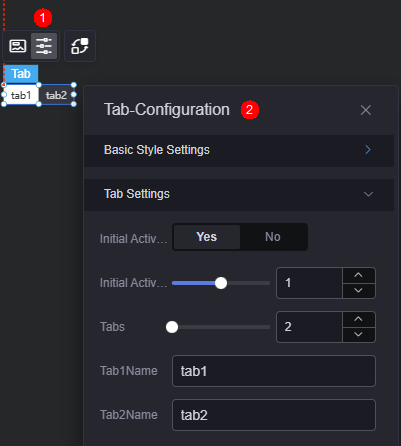This screenshot has width=401, height=446.
Task: Set Initial Active to Yes
Action: [207, 237]
